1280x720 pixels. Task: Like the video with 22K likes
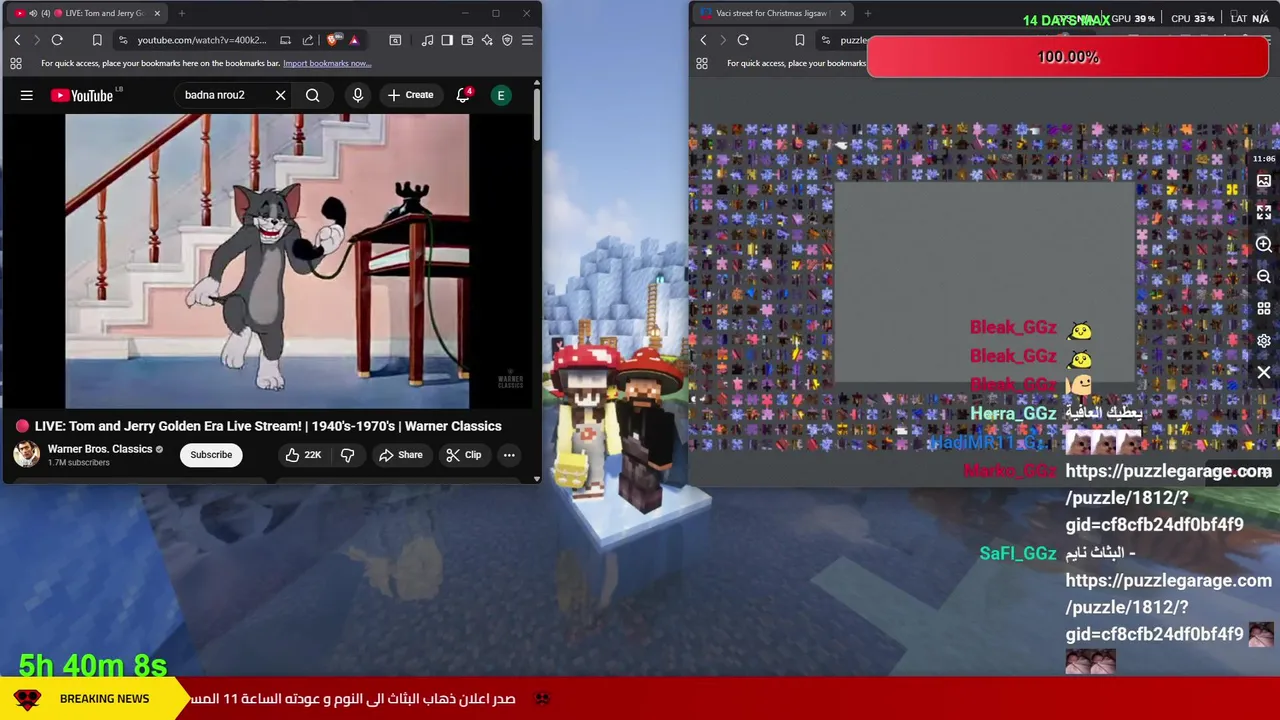point(303,455)
